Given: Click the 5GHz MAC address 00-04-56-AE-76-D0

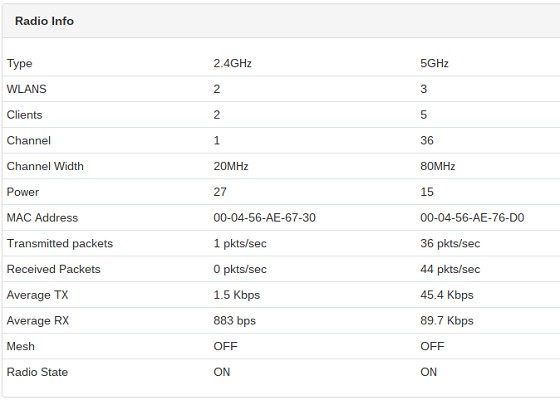Looking at the screenshot, I should [x=472, y=218].
